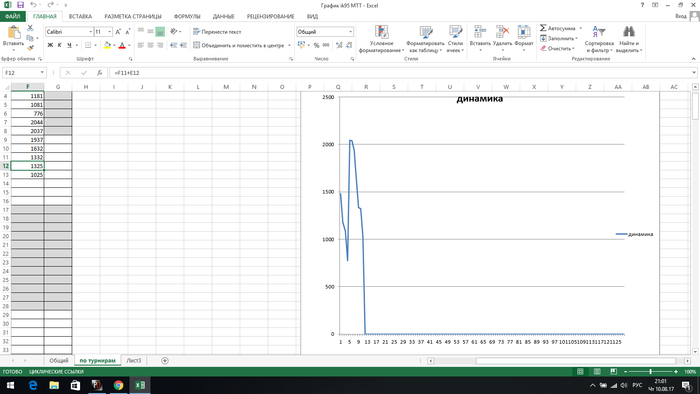This screenshot has width=700, height=394.
Task: Click the Comma Style (000) icon
Action: pos(326,45)
